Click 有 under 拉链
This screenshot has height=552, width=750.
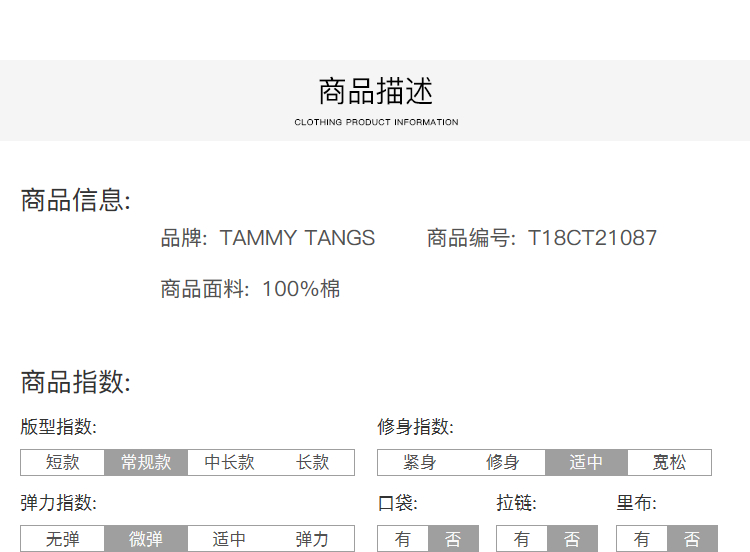(x=522, y=539)
